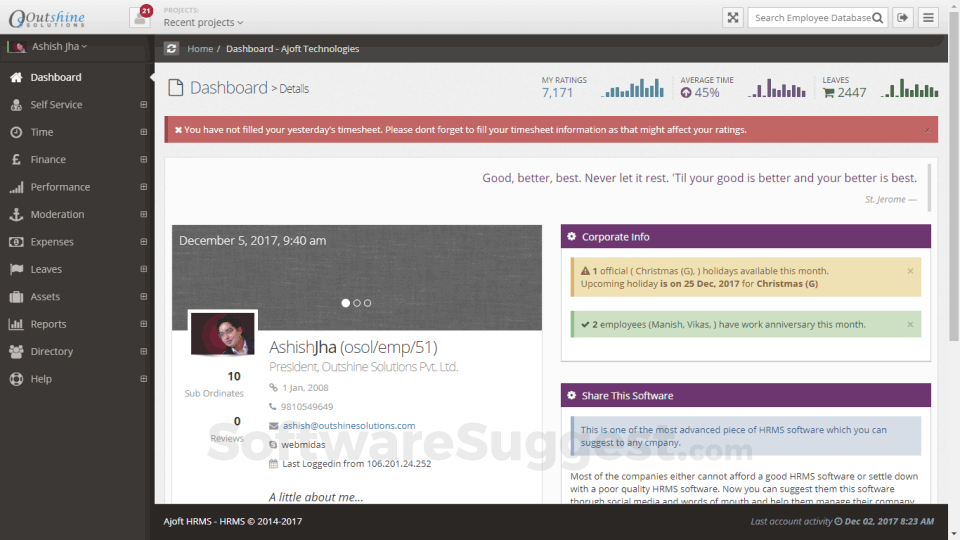This screenshot has height=540, width=960.
Task: Go to Home breadcrumb link
Action: coord(200,48)
